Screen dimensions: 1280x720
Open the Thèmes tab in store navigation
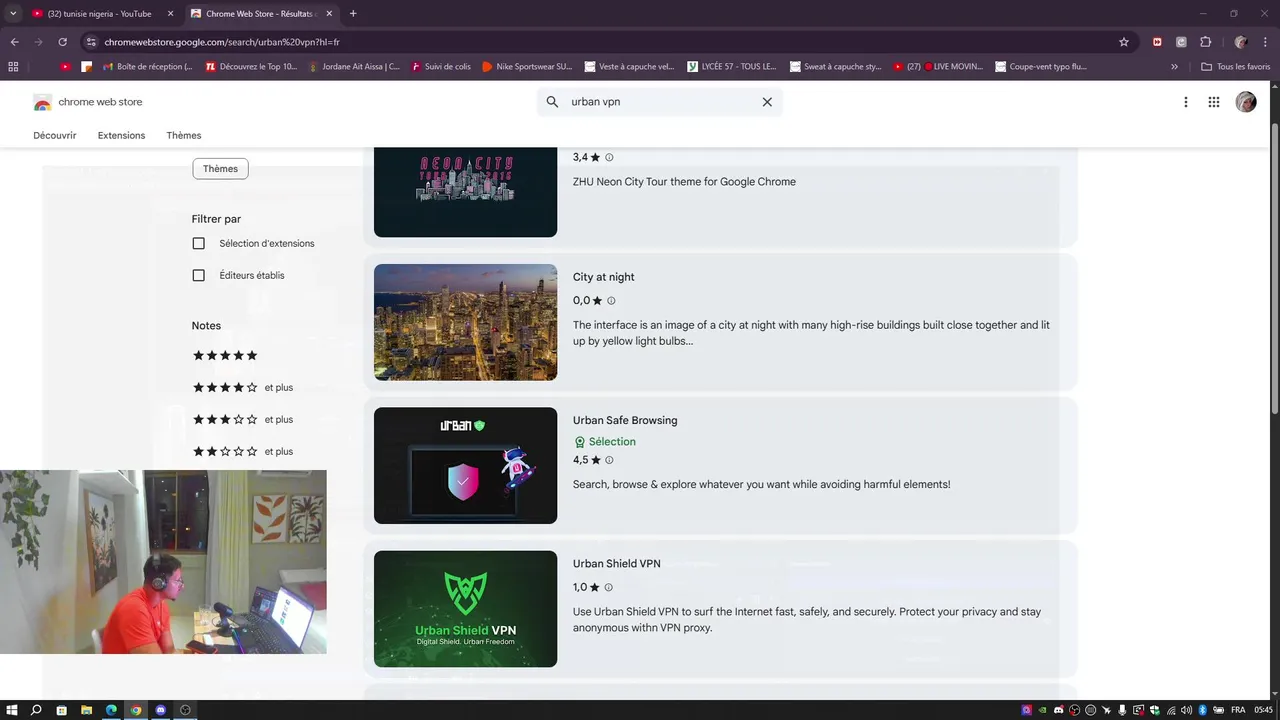(x=183, y=135)
